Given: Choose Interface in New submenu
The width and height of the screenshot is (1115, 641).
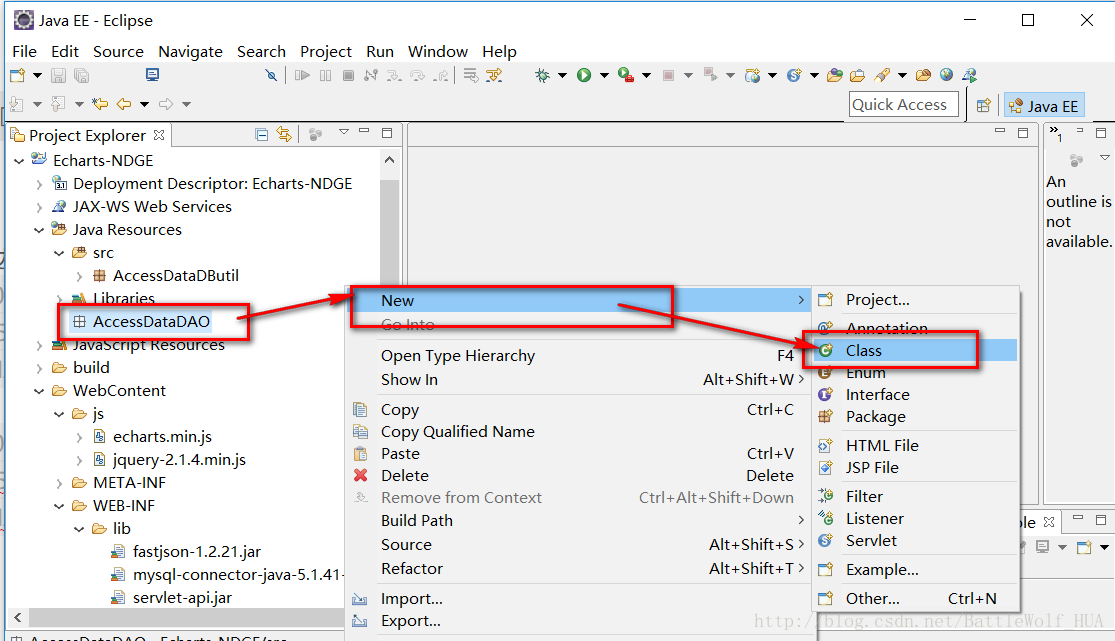Looking at the screenshot, I should 914,394.
